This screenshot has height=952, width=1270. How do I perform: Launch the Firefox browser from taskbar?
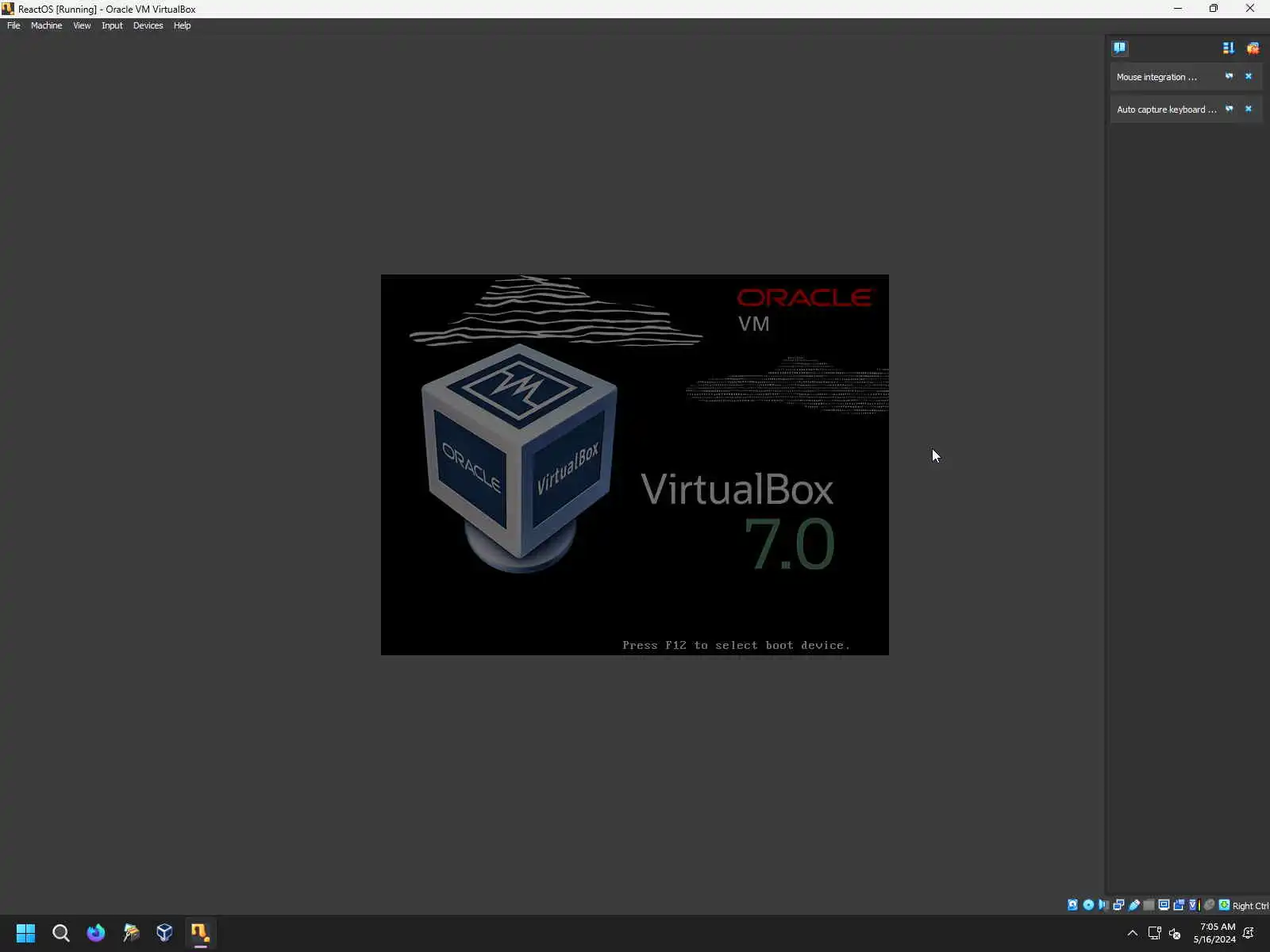pyautogui.click(x=96, y=933)
